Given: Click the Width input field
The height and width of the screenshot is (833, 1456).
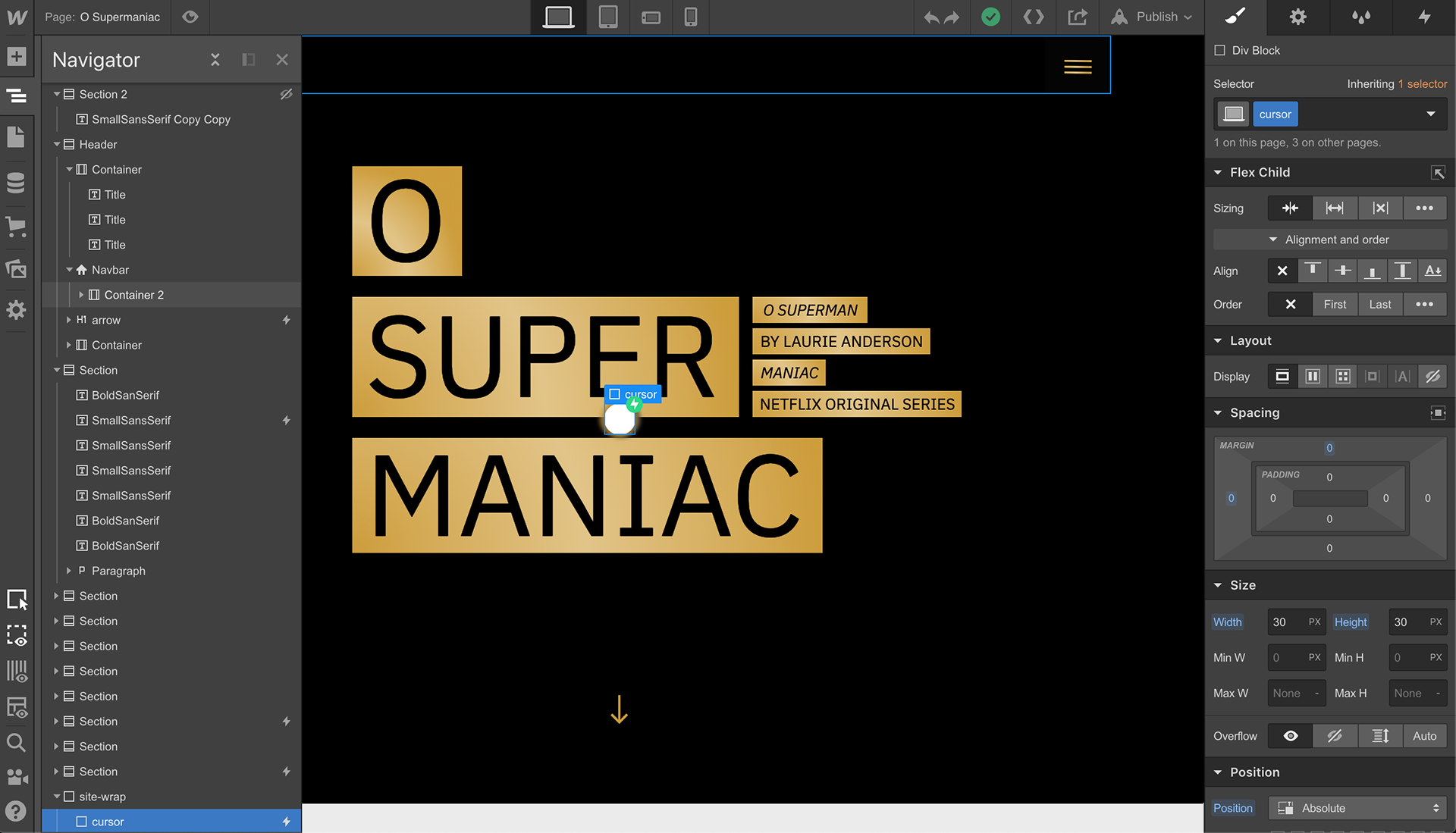Looking at the screenshot, I should 1297,622.
